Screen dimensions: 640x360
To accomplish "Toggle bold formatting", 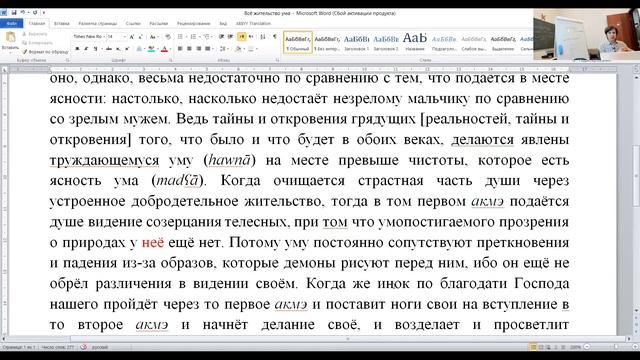I will click(77, 49).
